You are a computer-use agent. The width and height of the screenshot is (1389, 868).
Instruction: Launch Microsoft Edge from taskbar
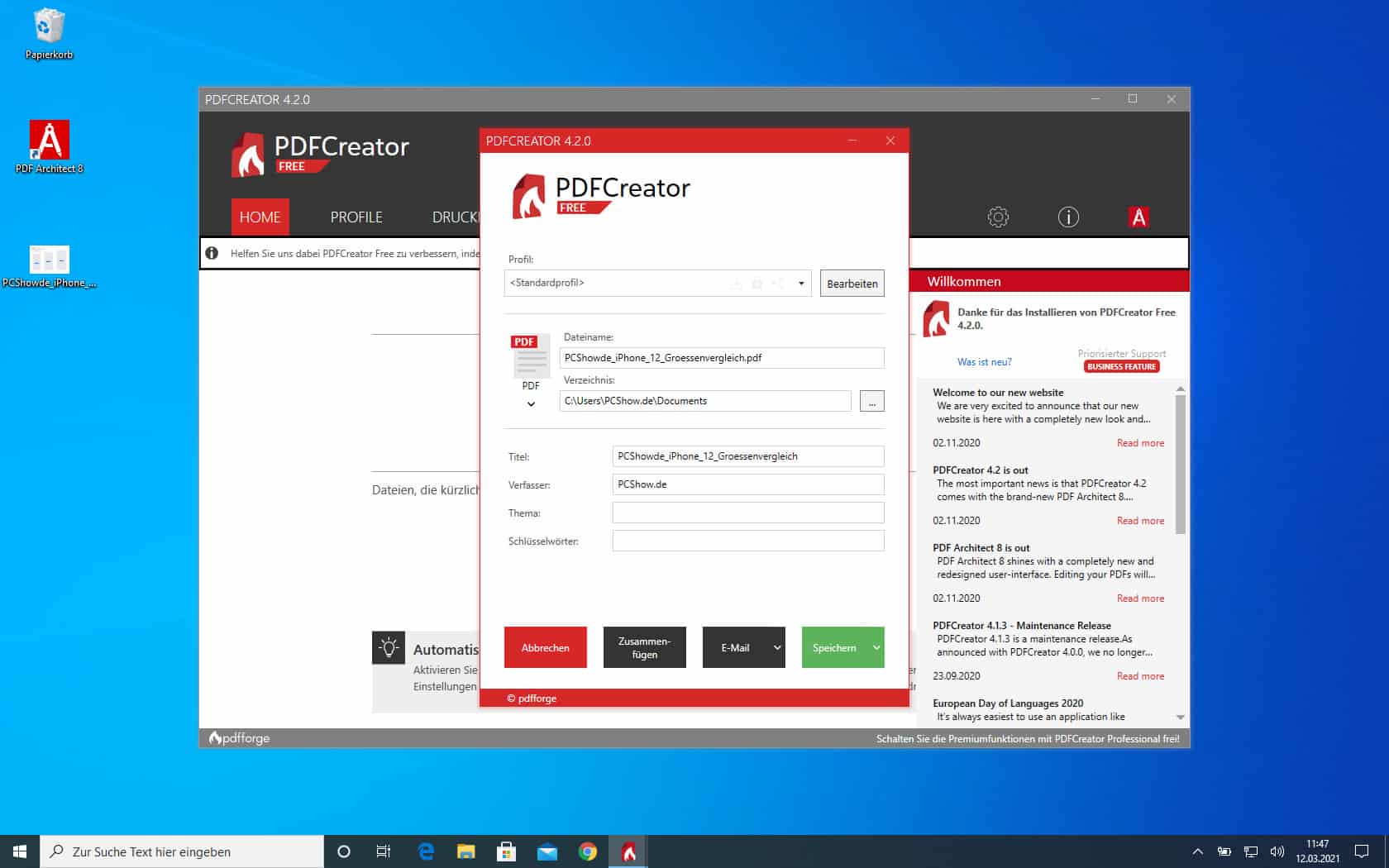(426, 851)
